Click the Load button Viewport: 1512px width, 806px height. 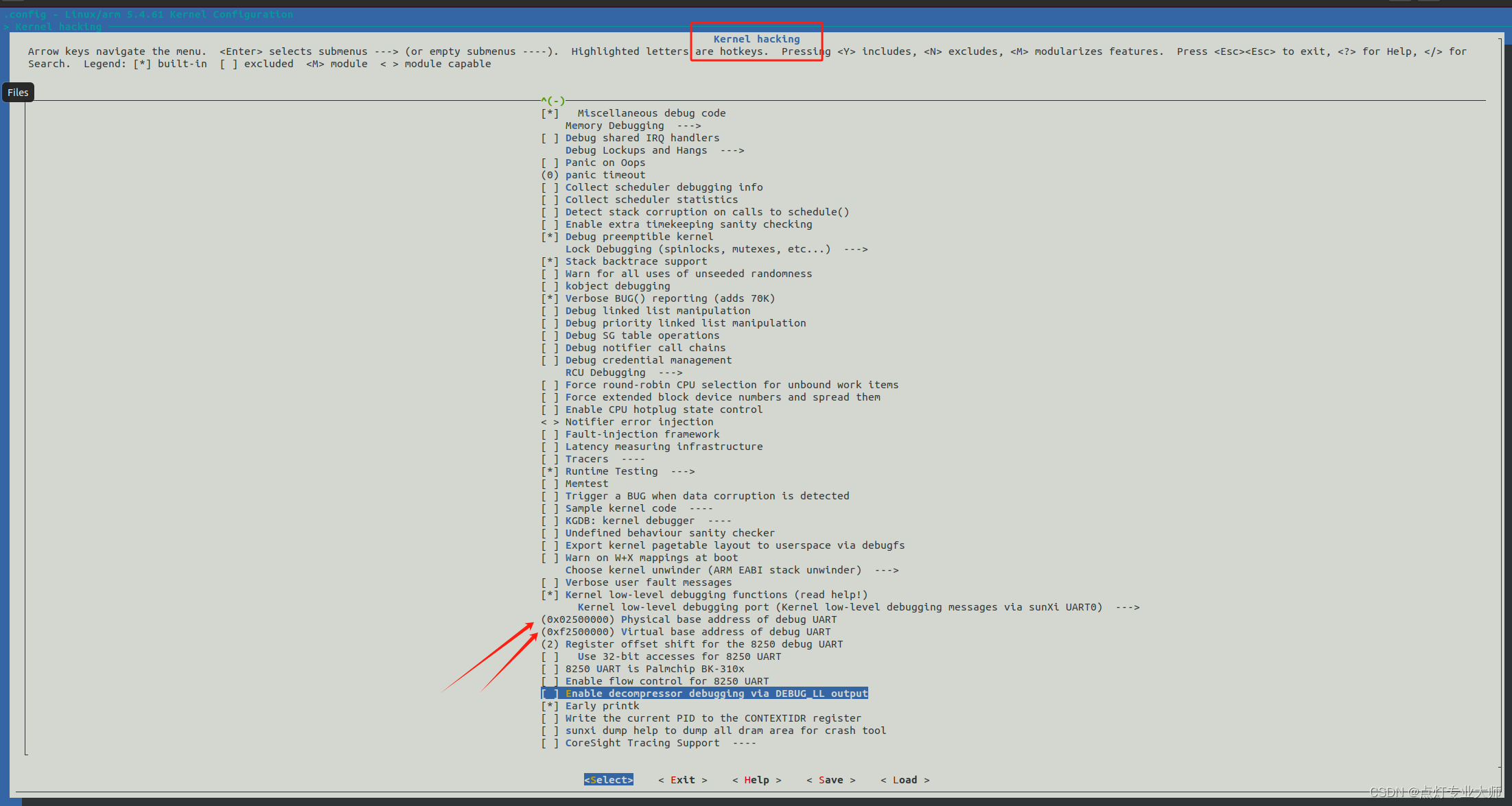click(905, 781)
